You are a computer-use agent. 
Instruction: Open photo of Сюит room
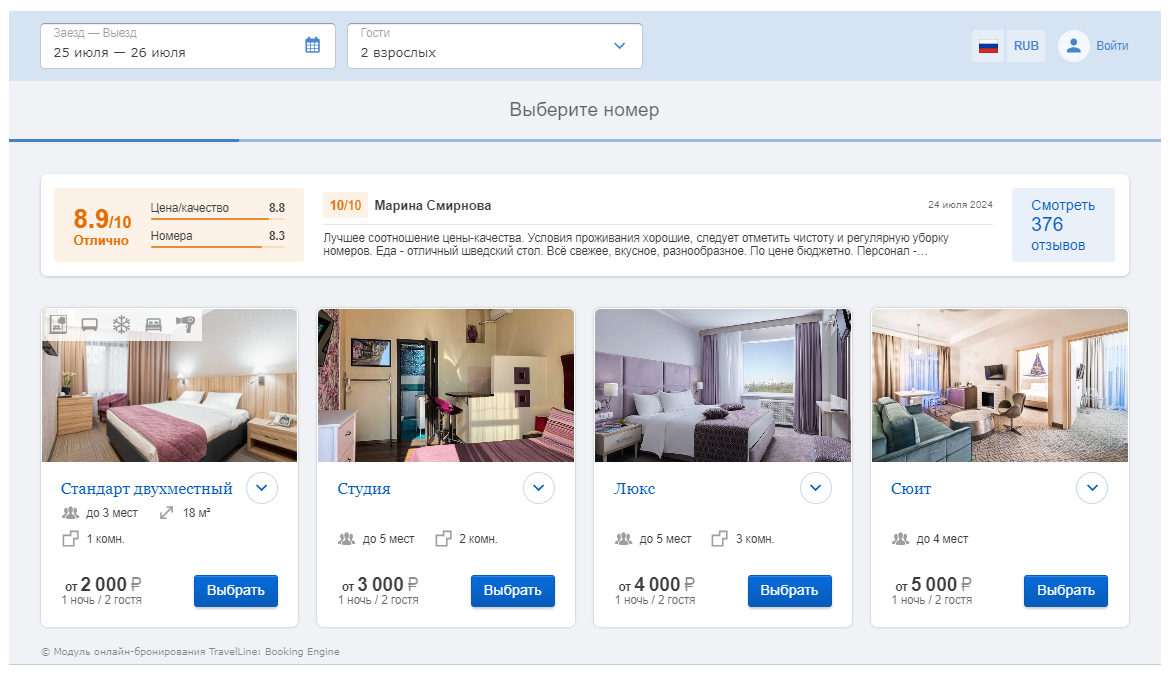[x=1000, y=385]
